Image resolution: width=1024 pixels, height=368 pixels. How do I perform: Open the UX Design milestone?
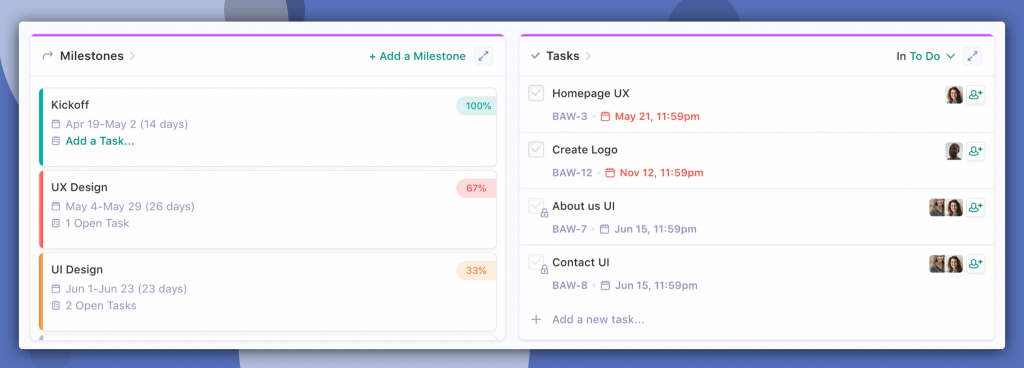268,209
